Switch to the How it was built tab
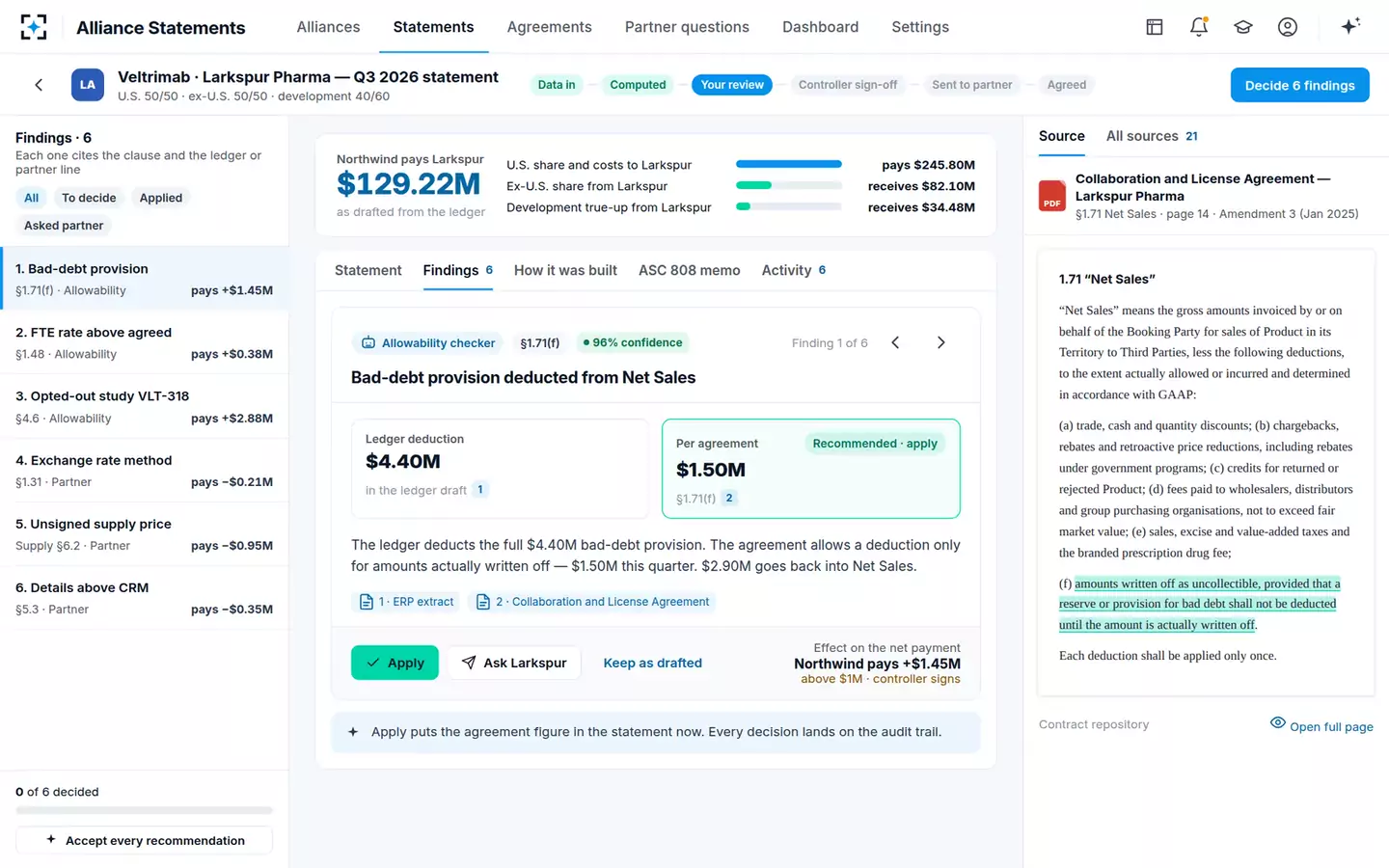This screenshot has width=1389, height=868. tap(565, 270)
